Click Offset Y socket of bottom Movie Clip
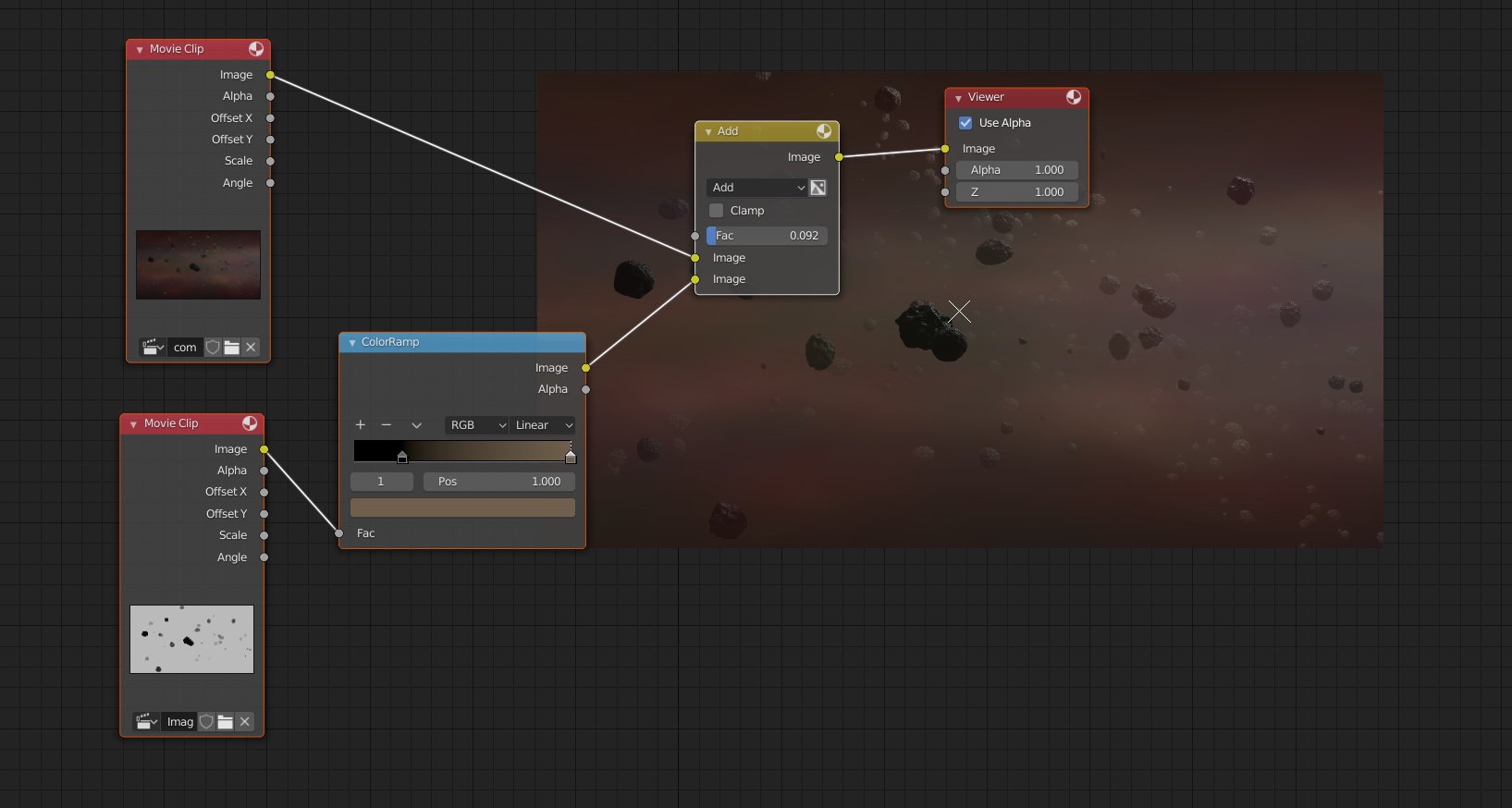This screenshot has height=808, width=1512. 264,514
